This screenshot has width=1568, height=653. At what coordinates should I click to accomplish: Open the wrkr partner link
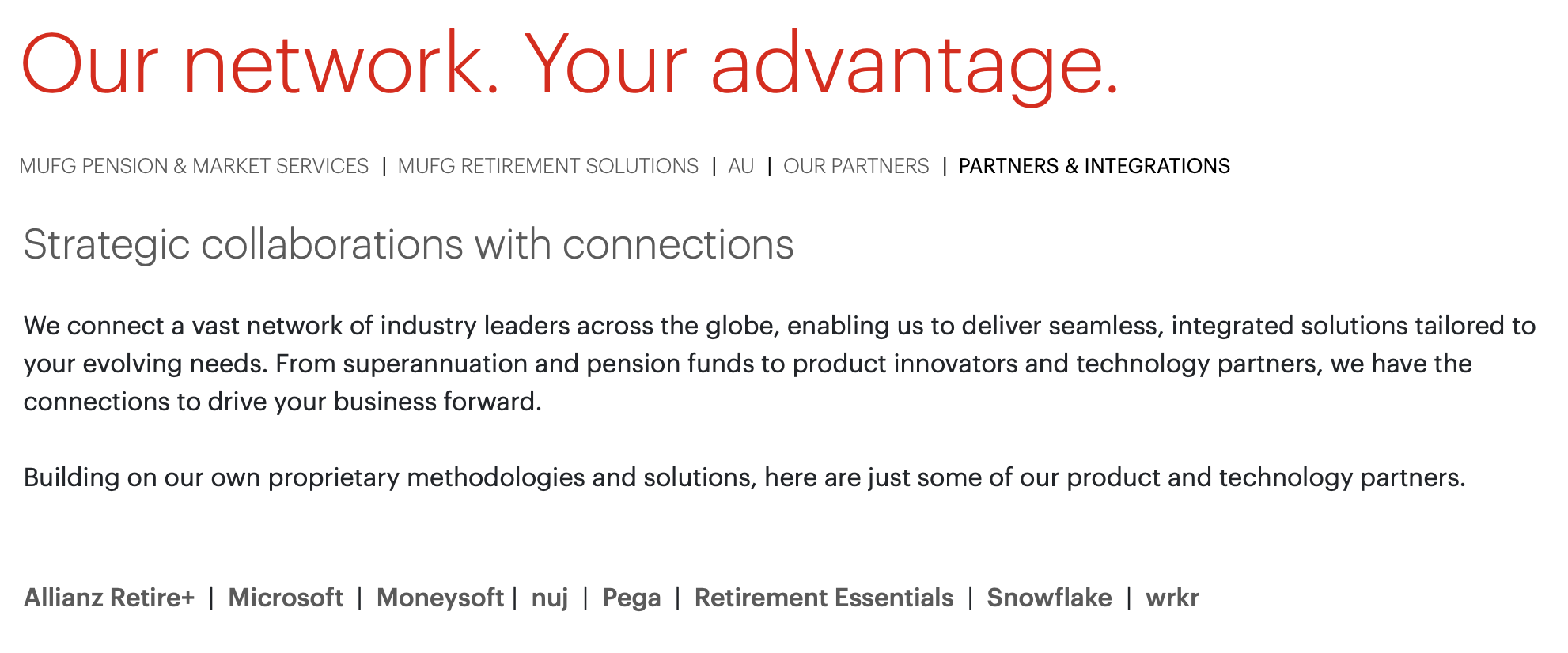(1172, 598)
